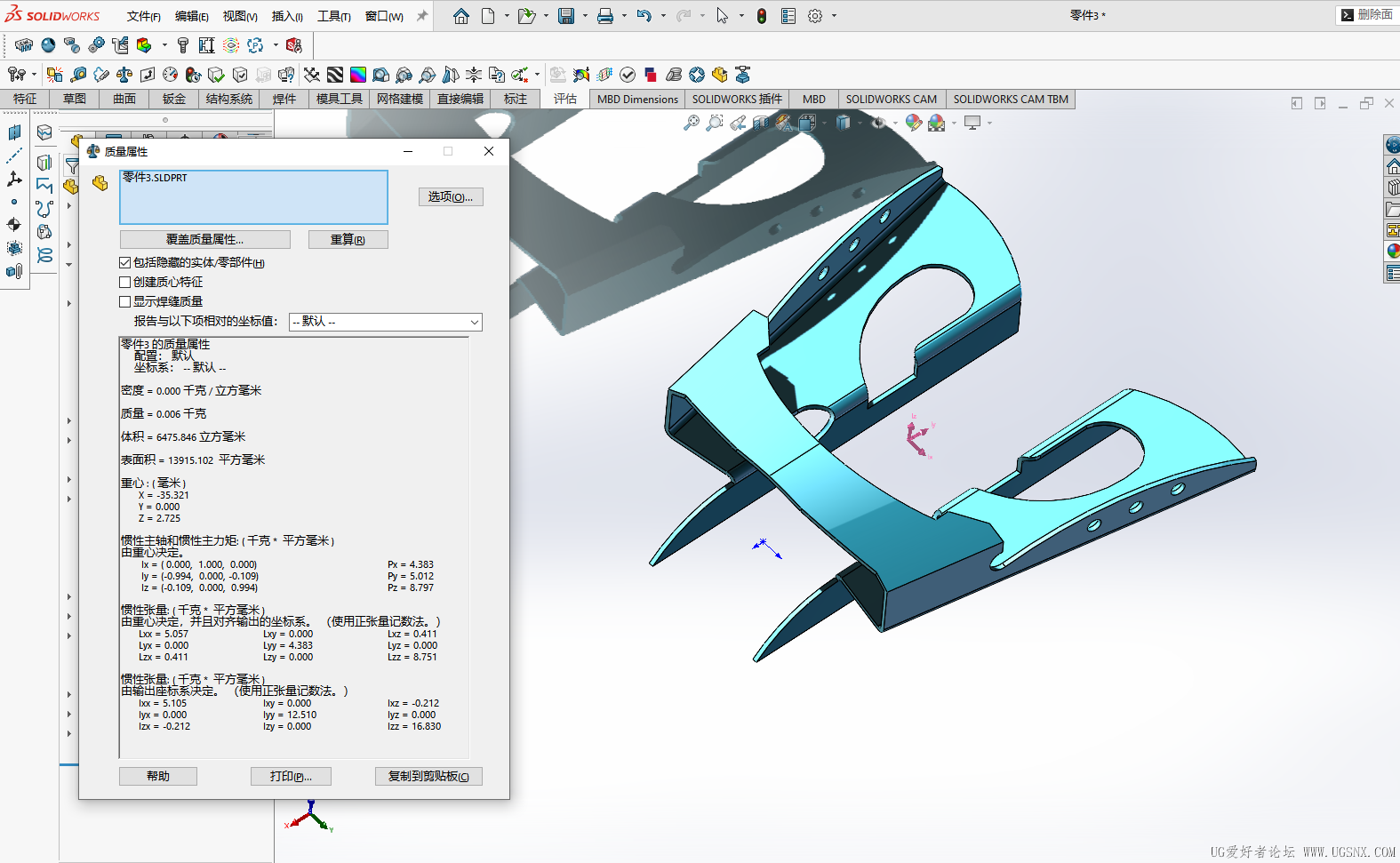Click the 零件3.SLDPRT selection box
The image size is (1400, 863).
coord(253,197)
